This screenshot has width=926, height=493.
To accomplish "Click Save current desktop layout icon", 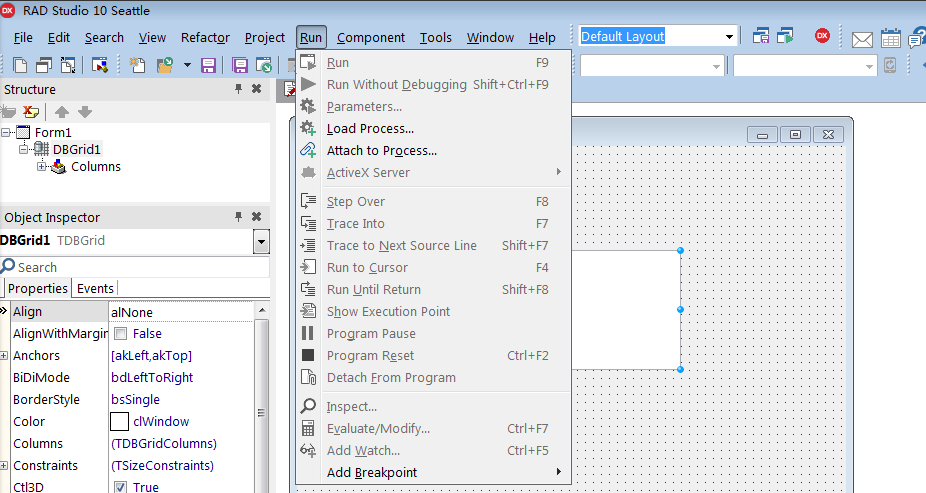I will [x=761, y=36].
